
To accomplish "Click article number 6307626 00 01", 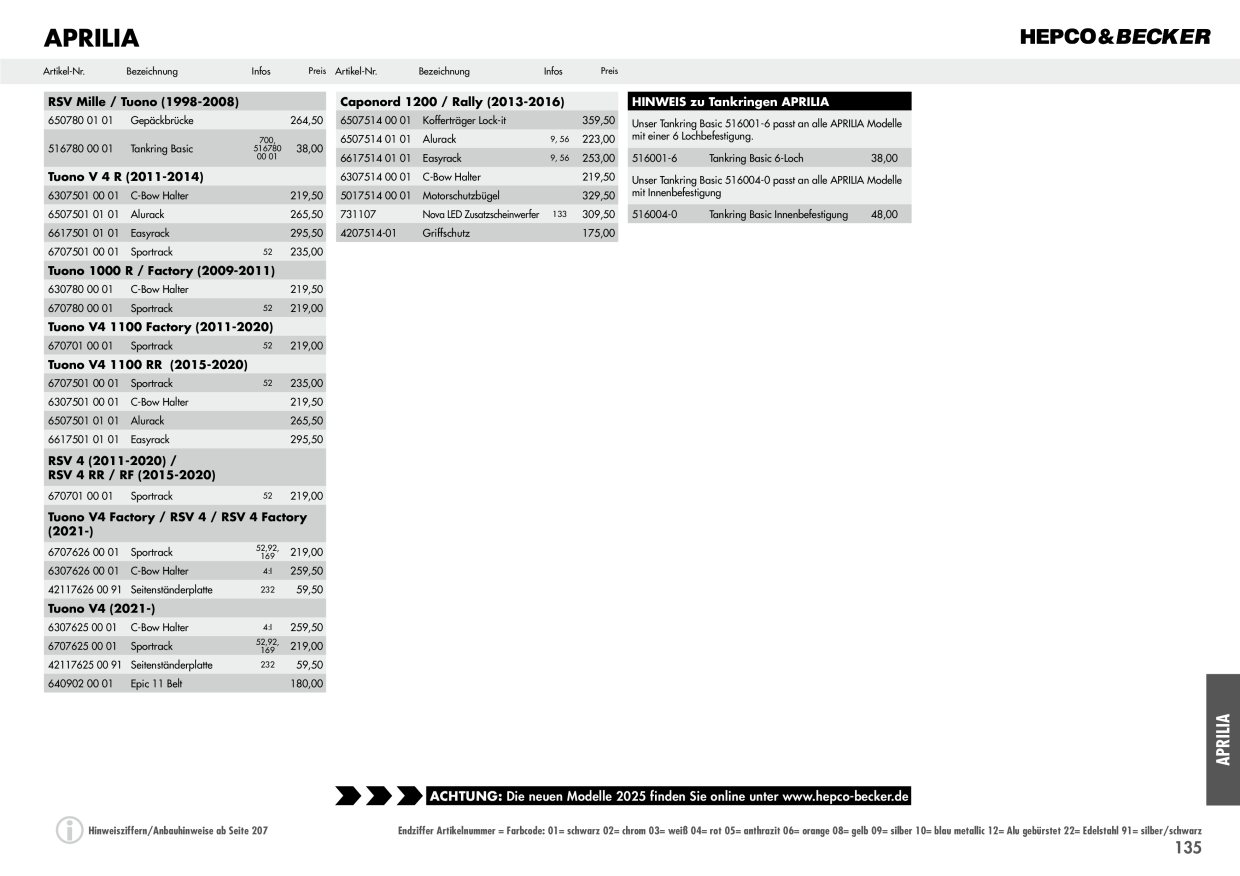I will 83,571.
